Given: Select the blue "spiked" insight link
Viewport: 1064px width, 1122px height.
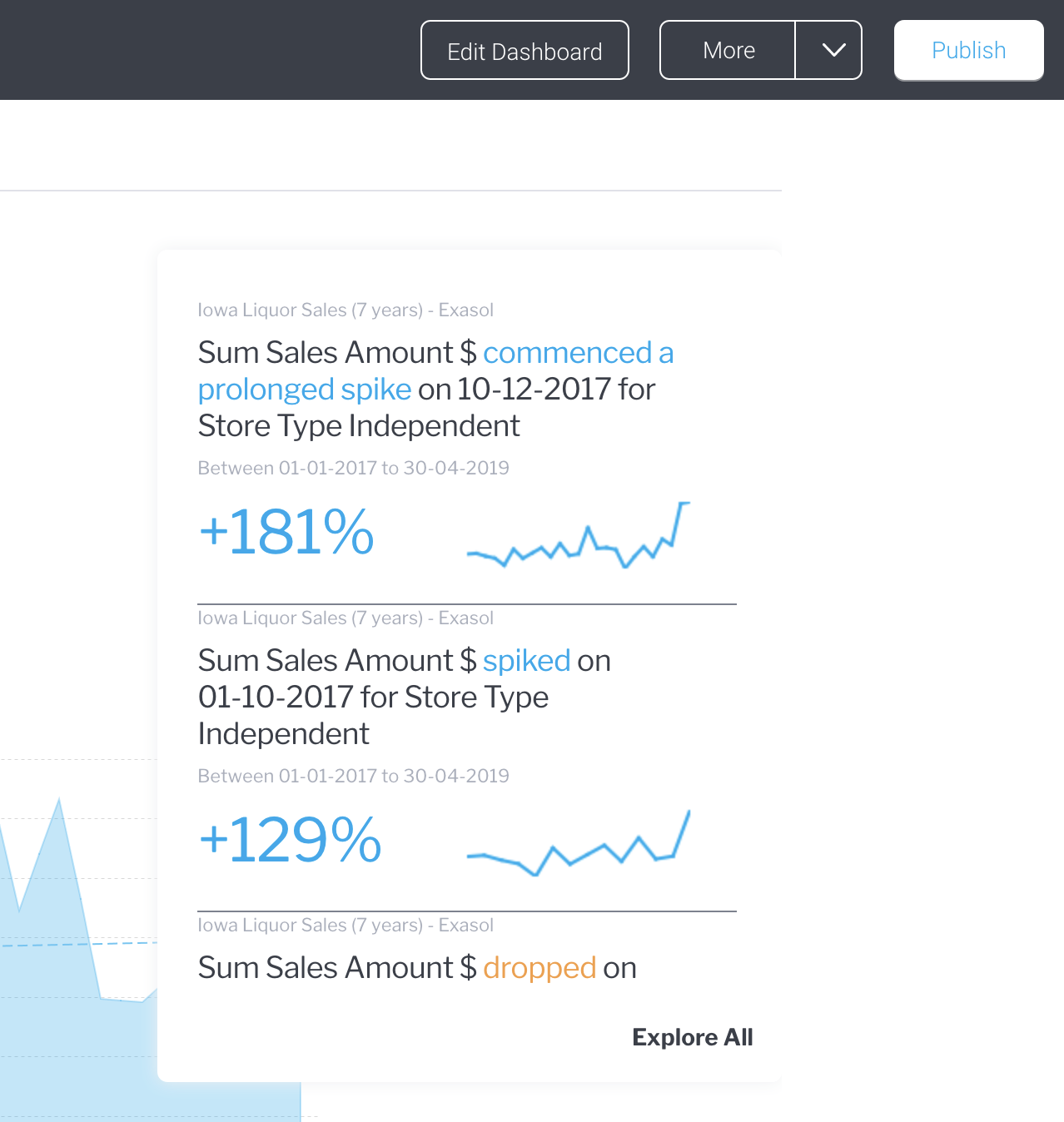Looking at the screenshot, I should tap(526, 661).
